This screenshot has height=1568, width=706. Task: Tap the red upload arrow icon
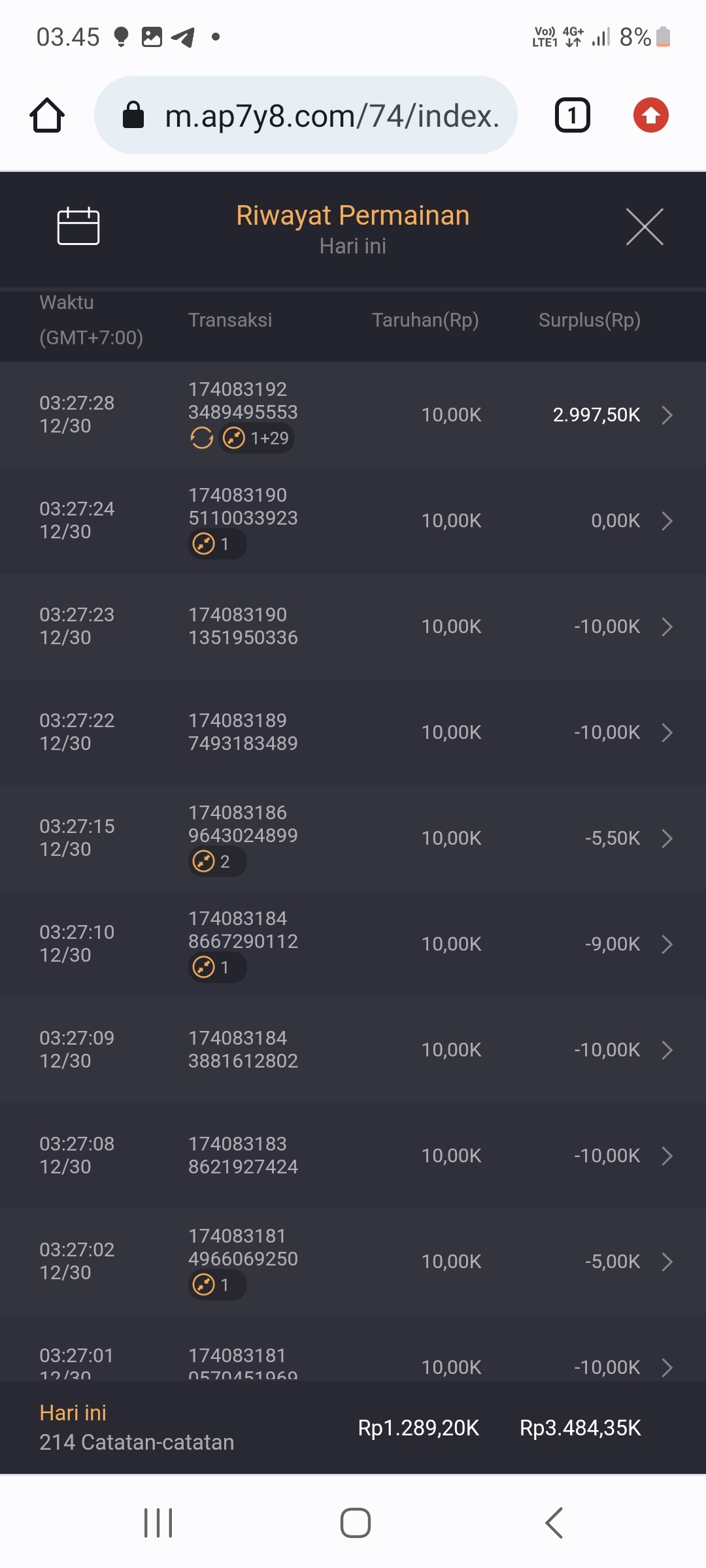650,116
